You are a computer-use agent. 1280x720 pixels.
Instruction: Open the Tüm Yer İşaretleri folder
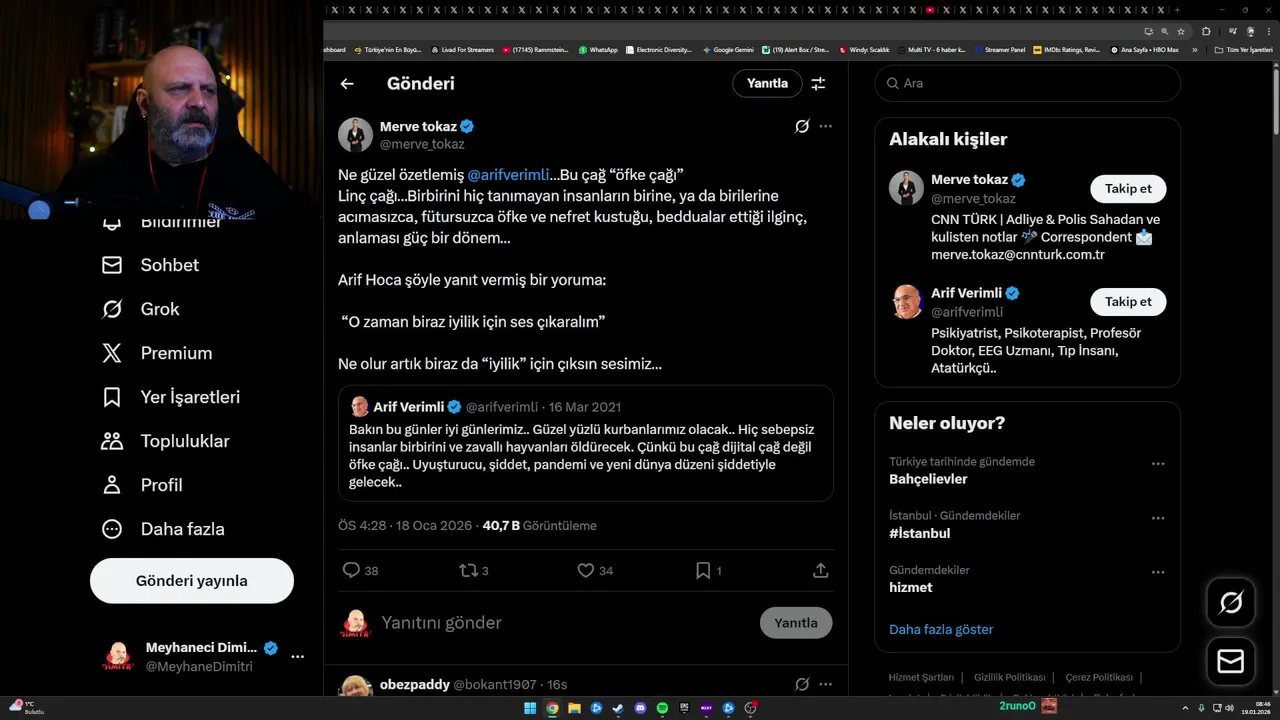[1243, 49]
